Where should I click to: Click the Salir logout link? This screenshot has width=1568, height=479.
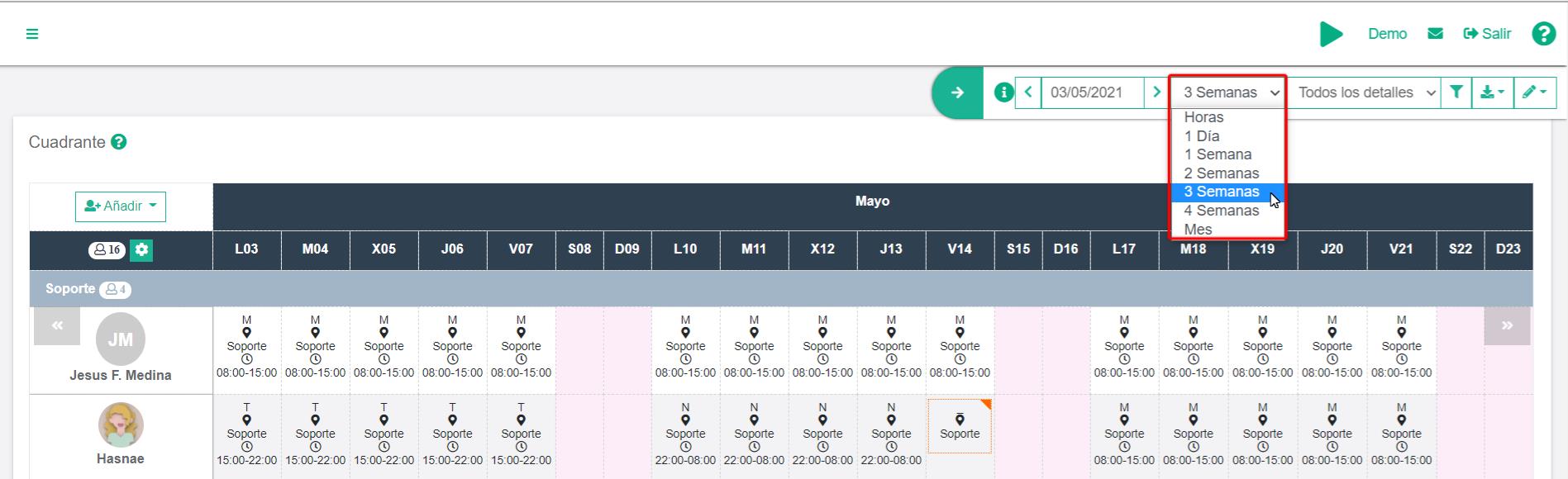click(x=1487, y=34)
